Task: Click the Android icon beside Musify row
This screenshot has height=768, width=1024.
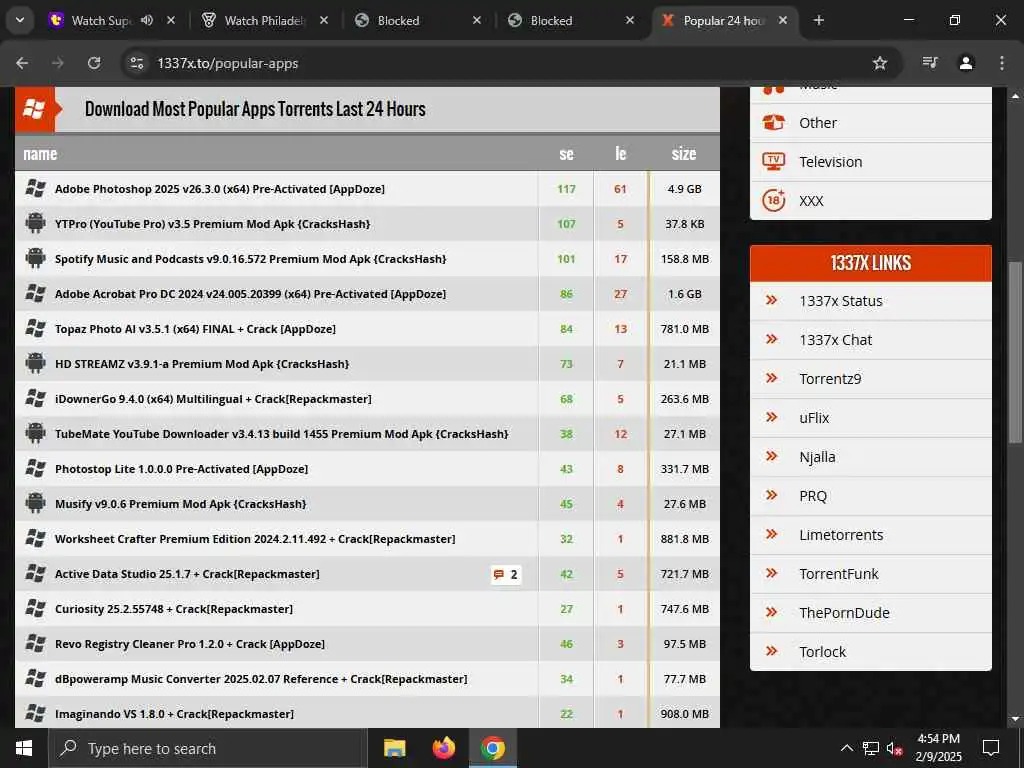Action: coord(35,504)
